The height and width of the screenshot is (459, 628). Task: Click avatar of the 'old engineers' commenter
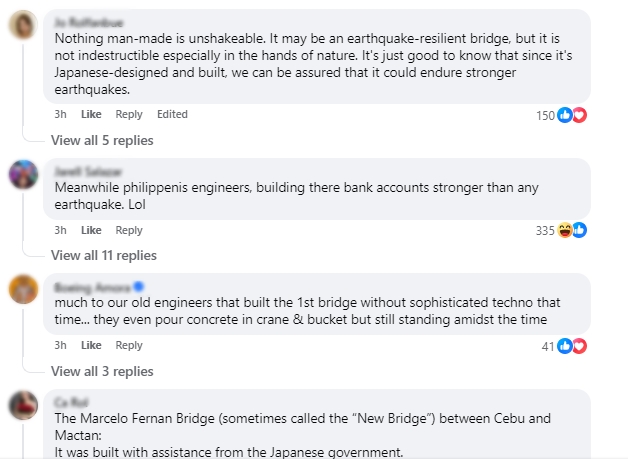coord(23,288)
